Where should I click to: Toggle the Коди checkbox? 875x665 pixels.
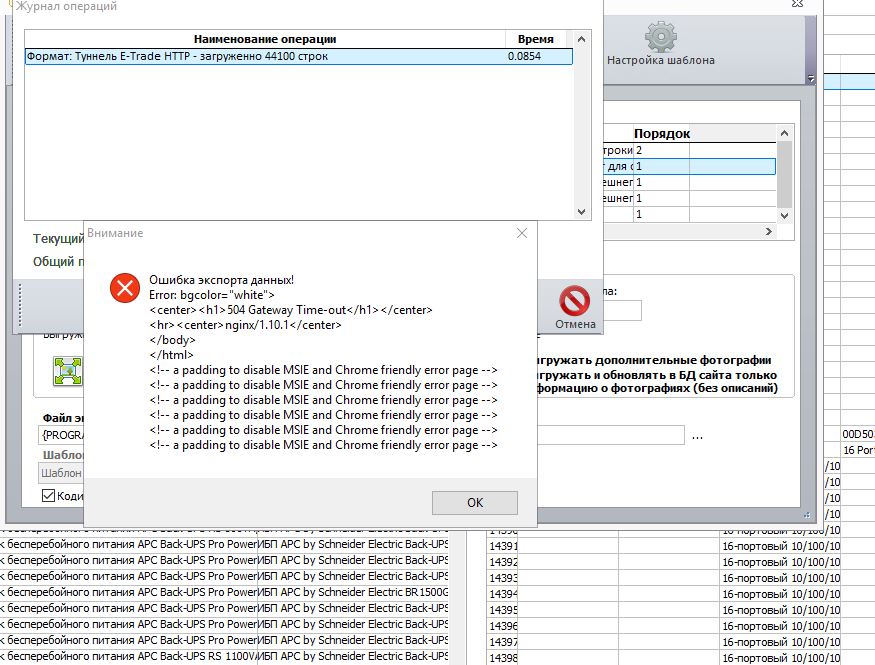tap(49, 495)
